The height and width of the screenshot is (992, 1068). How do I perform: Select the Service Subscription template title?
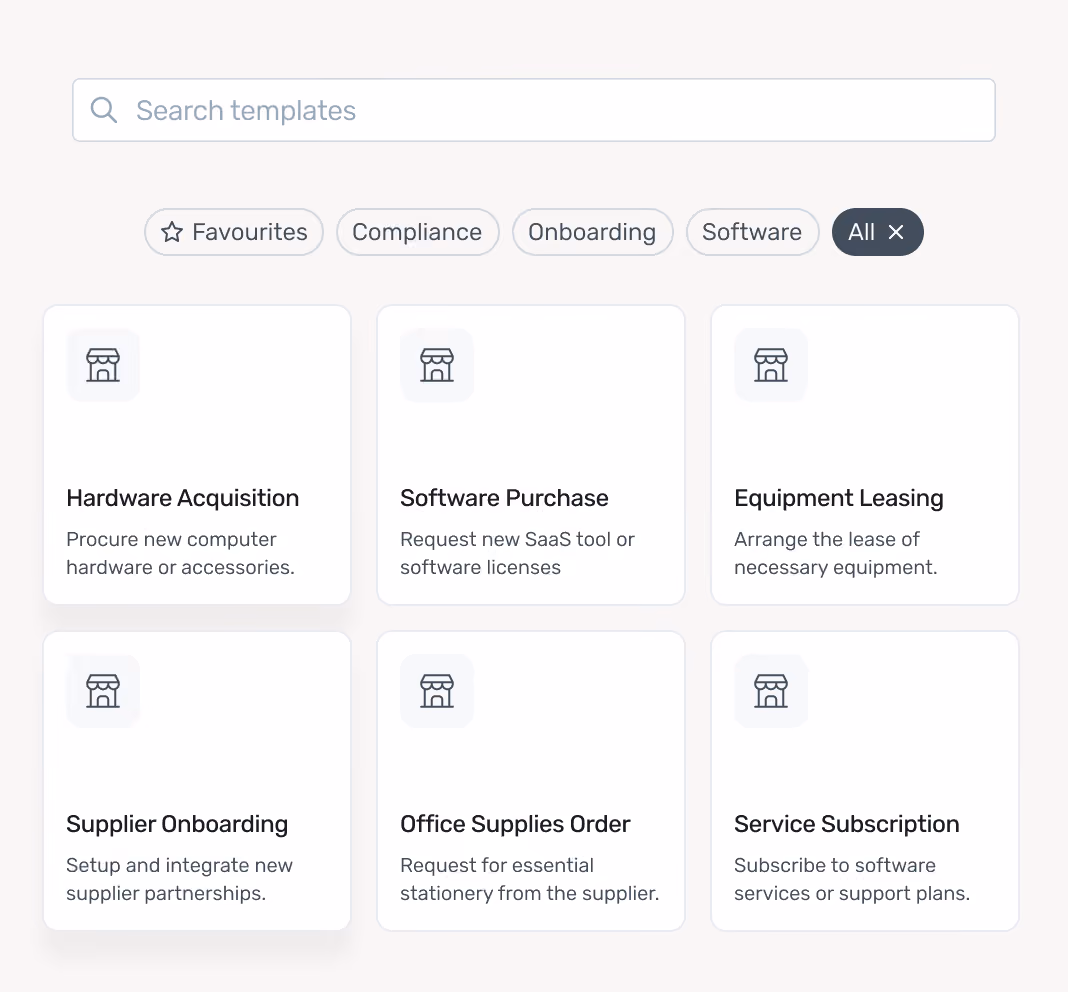pos(847,824)
